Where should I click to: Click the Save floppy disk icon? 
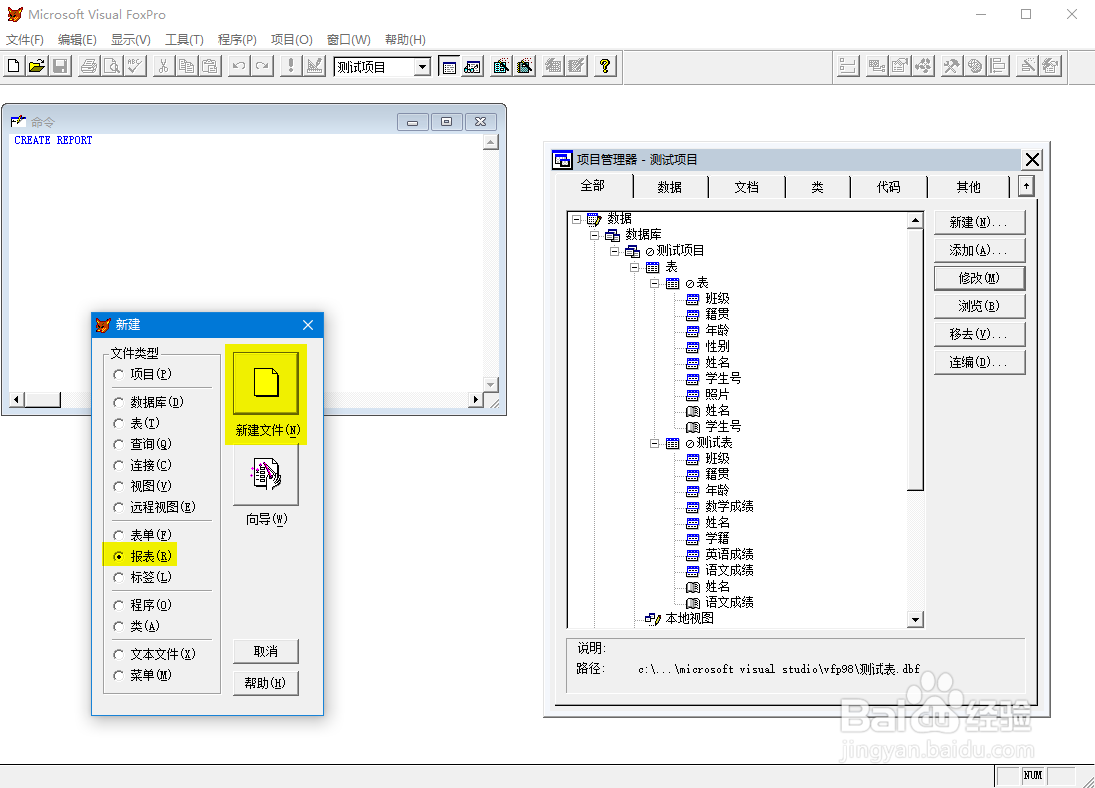click(60, 66)
